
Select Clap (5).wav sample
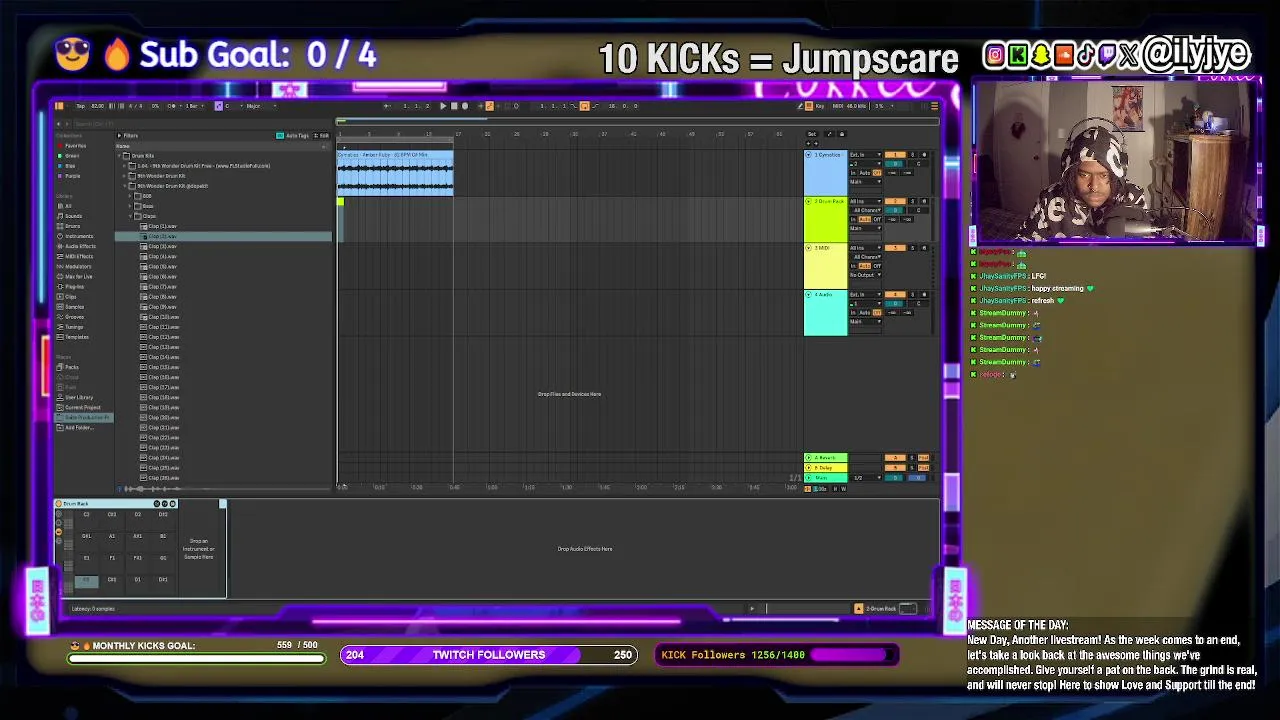pos(162,267)
